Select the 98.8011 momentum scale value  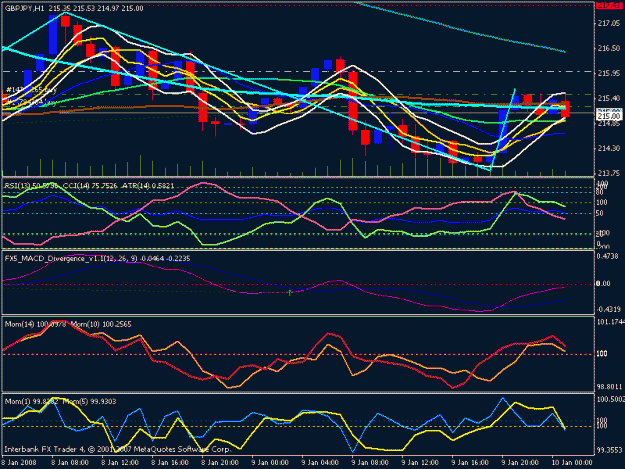click(x=609, y=387)
